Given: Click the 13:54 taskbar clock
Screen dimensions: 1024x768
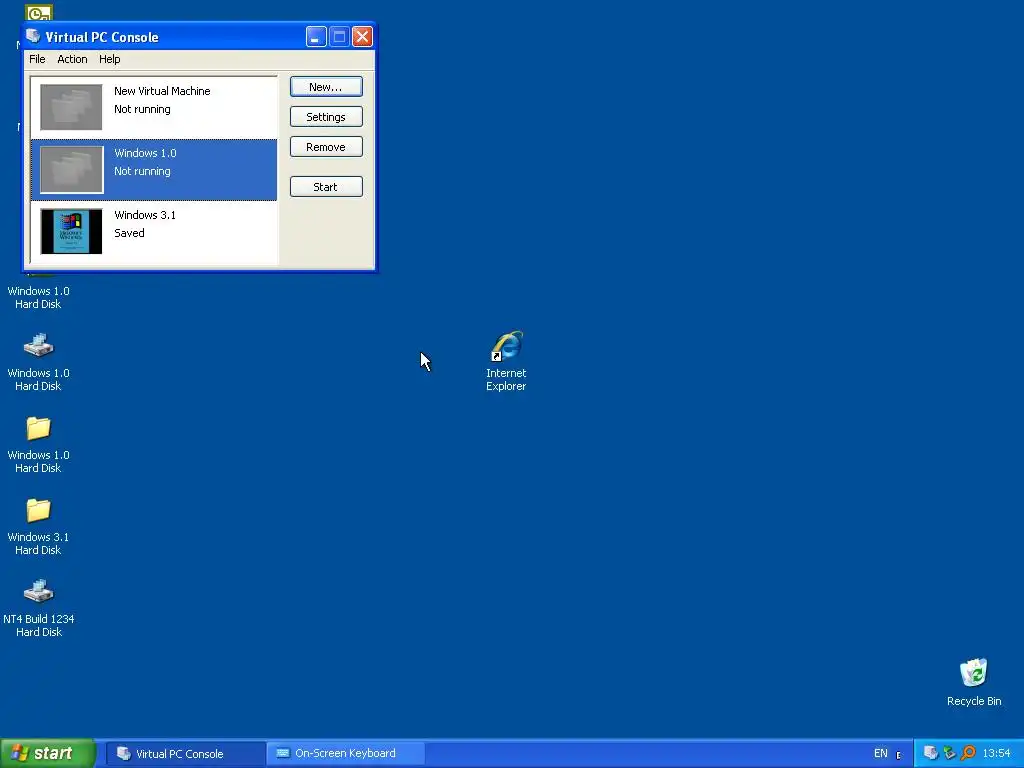Looking at the screenshot, I should 997,754.
